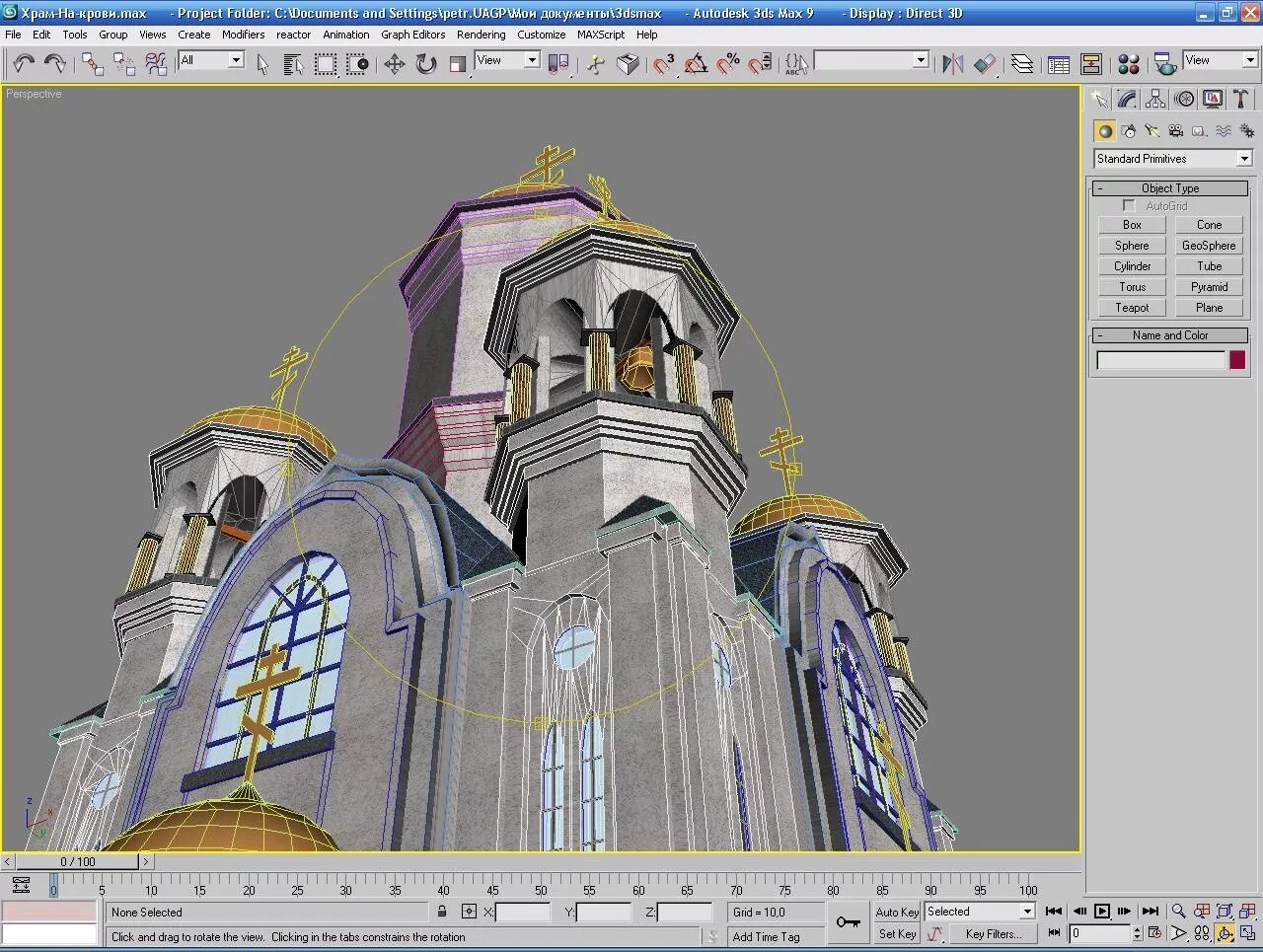
Task: Open the named selection sets dropdown
Action: [x=871, y=60]
